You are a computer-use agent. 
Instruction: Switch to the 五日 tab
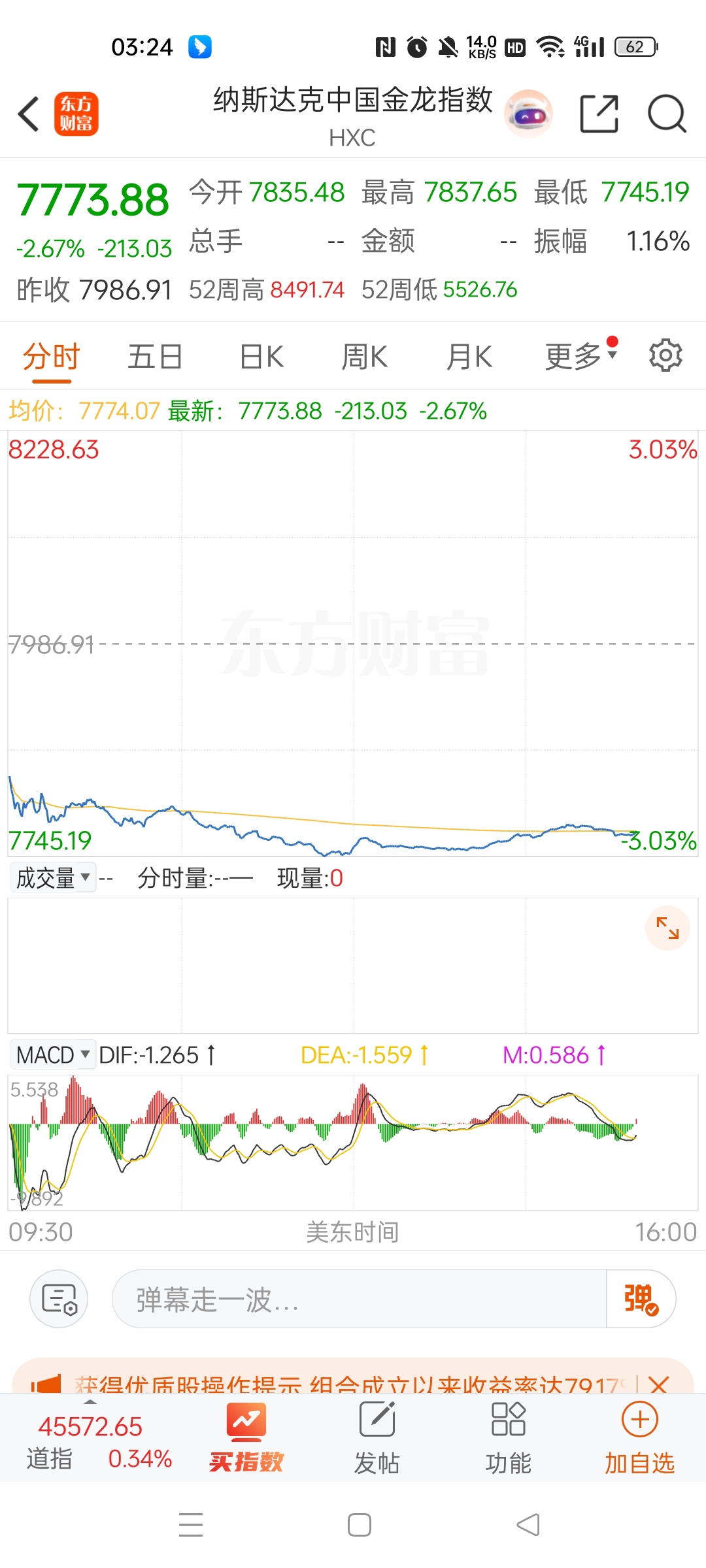point(155,357)
